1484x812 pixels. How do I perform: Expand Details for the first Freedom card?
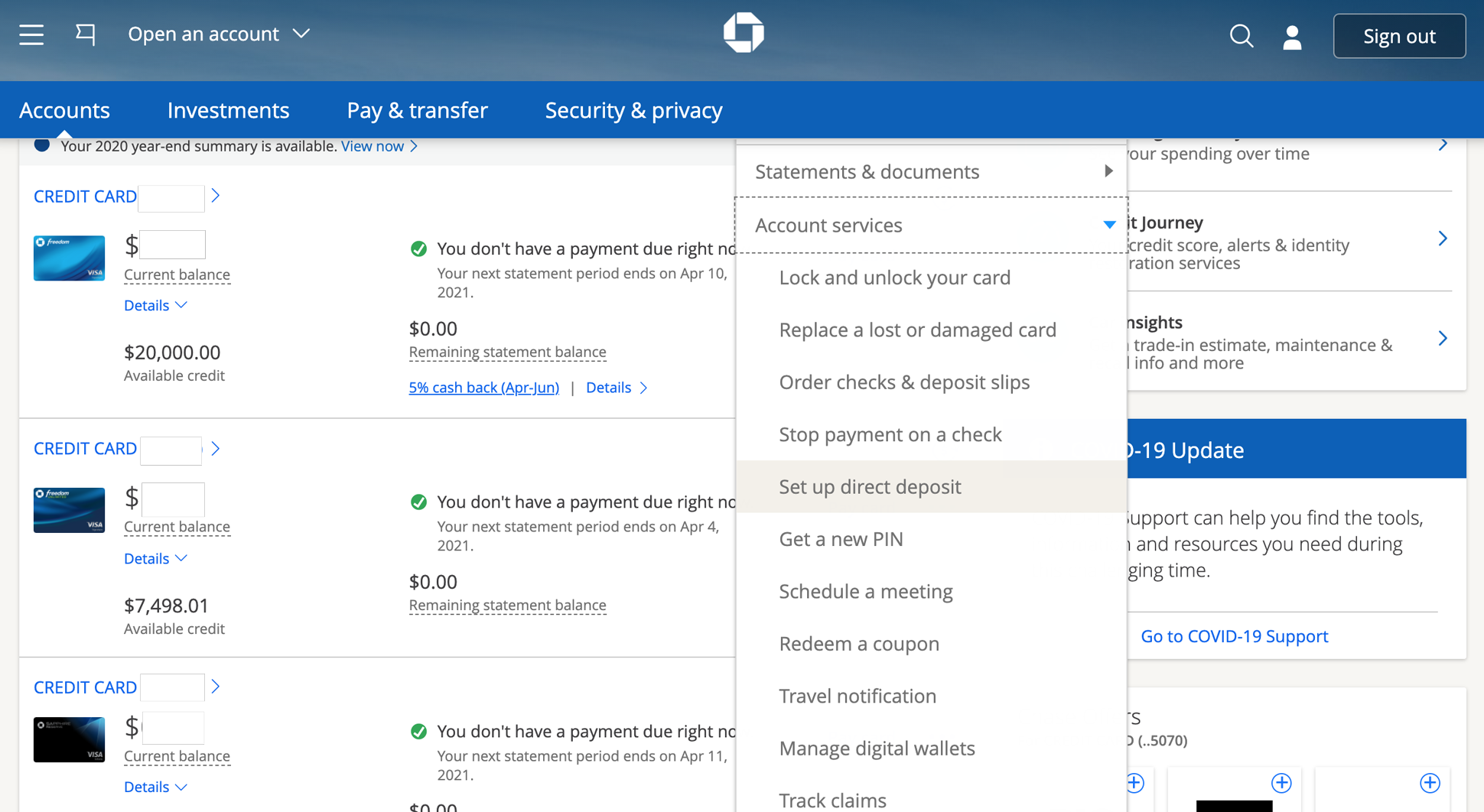coord(155,305)
